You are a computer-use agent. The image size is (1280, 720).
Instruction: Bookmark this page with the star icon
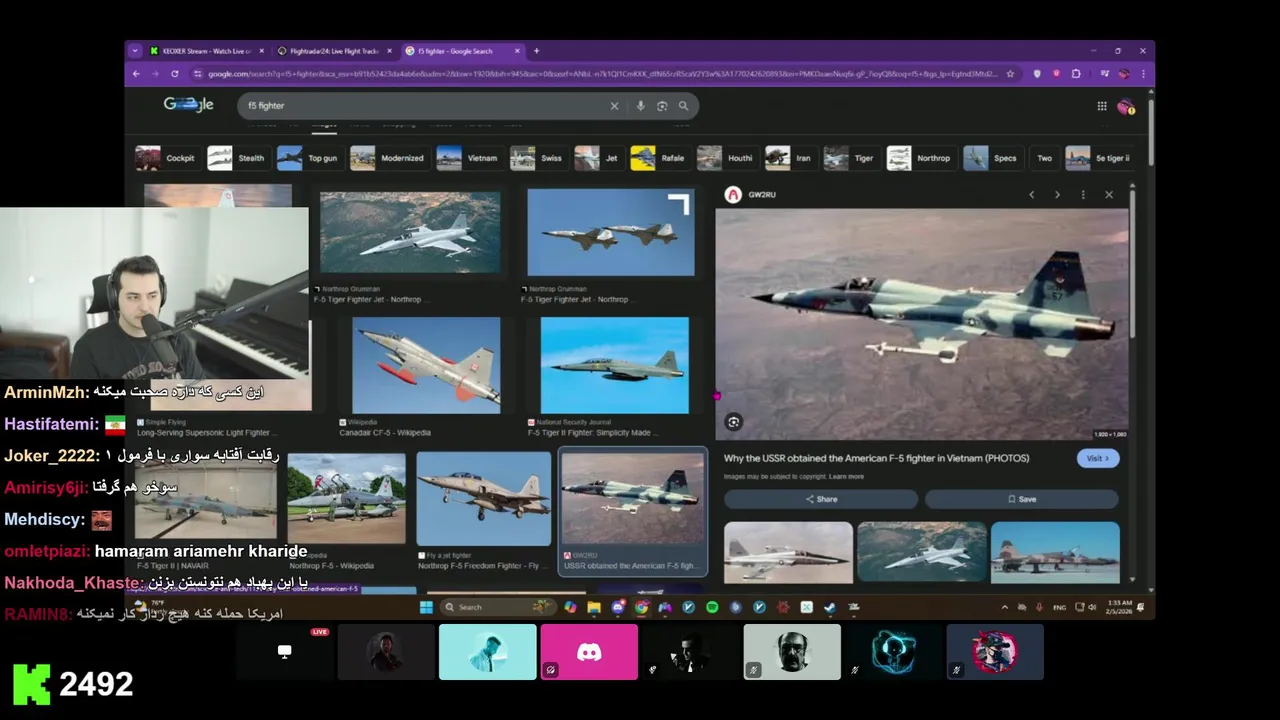[1011, 74]
